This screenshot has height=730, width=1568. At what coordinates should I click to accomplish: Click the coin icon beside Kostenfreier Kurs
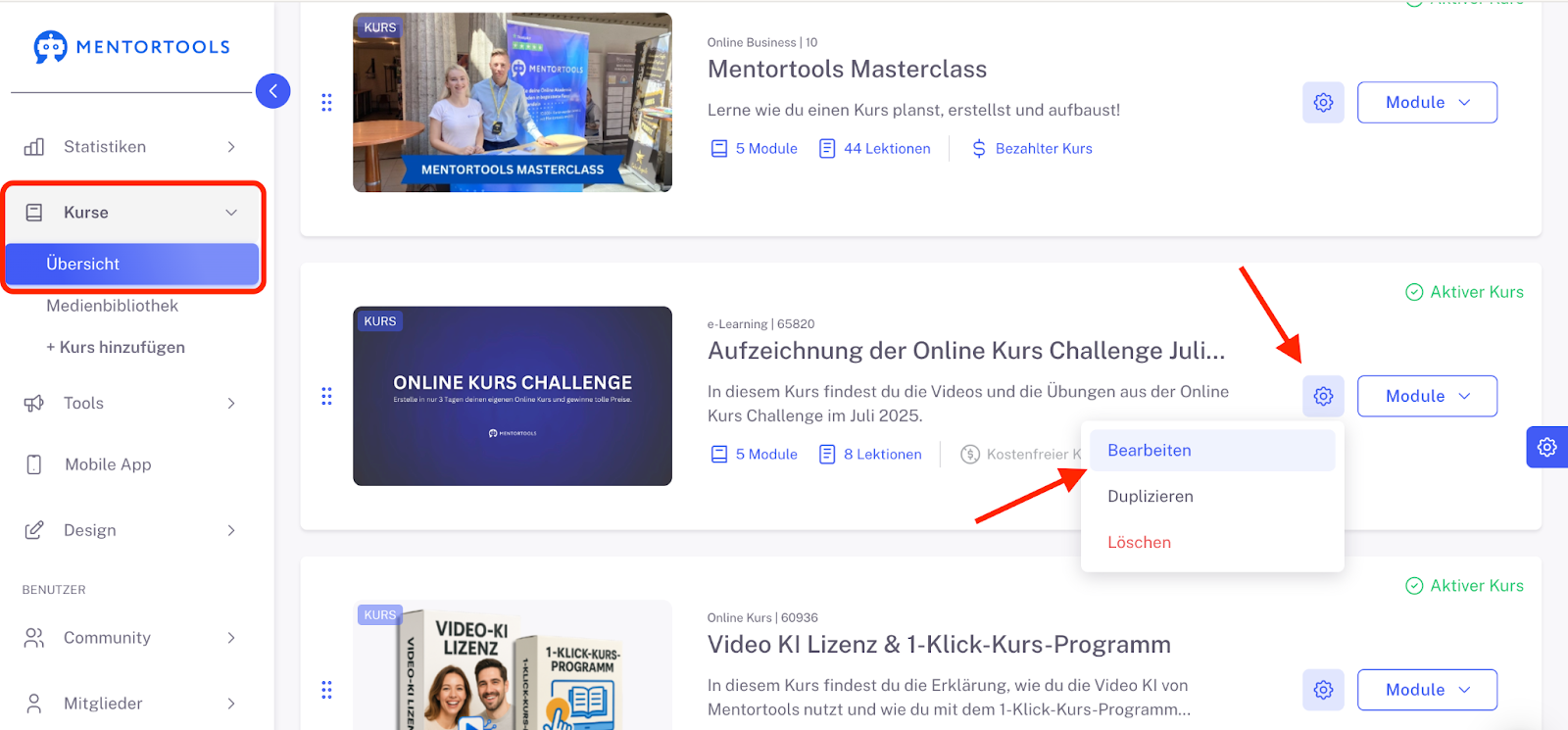(x=970, y=455)
